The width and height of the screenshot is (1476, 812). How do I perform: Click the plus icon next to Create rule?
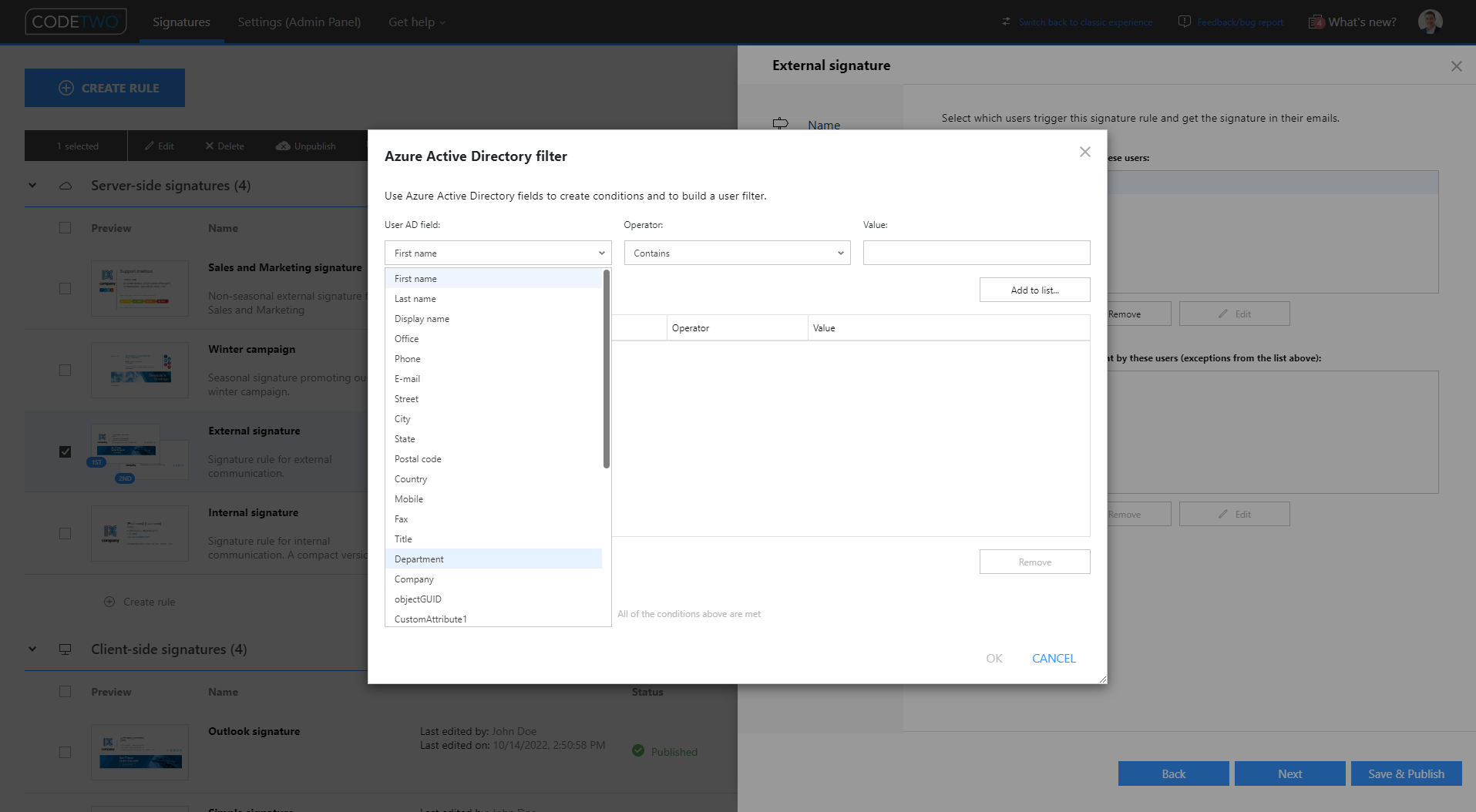109,602
